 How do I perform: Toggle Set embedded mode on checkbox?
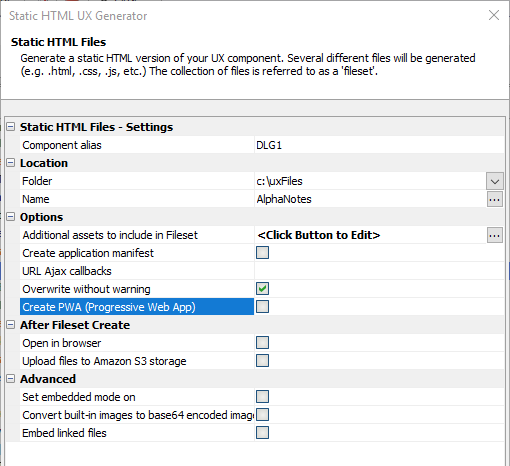[x=262, y=397]
